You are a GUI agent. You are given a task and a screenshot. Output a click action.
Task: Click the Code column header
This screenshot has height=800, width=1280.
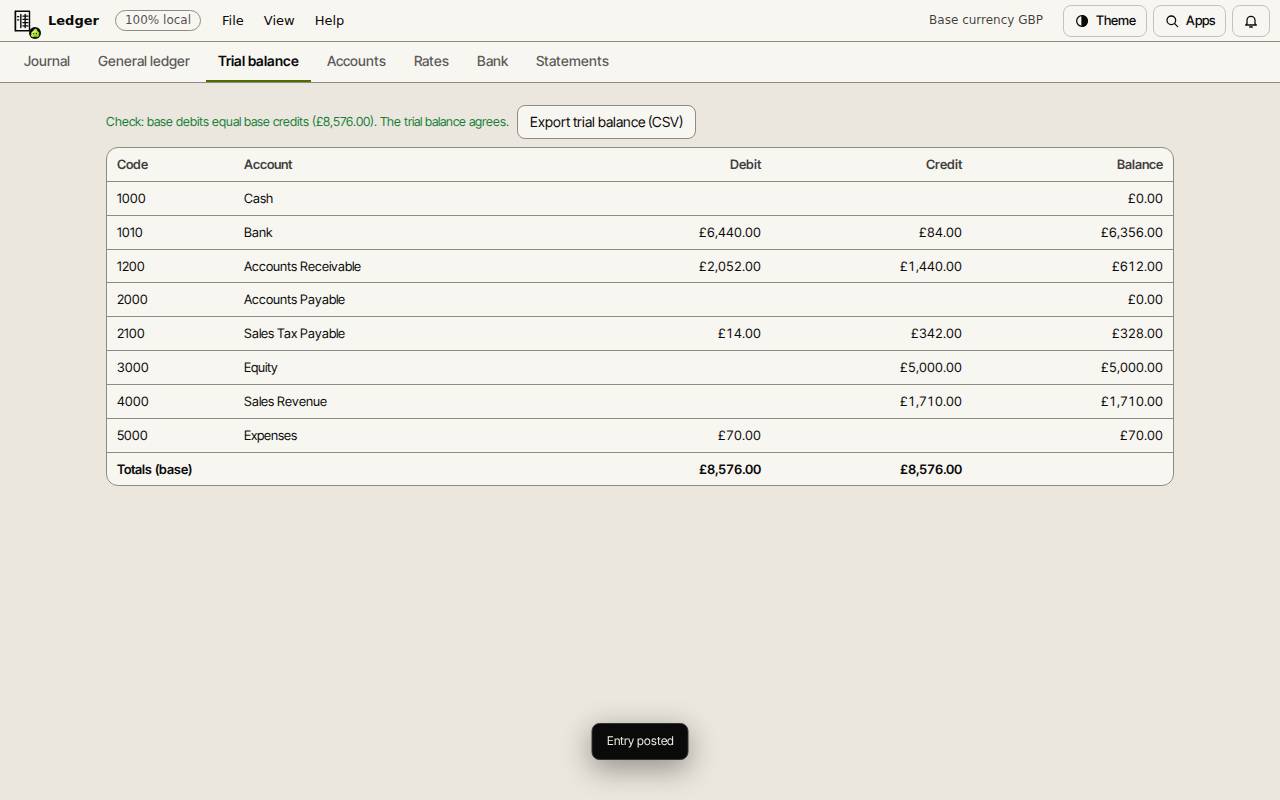(x=132, y=164)
